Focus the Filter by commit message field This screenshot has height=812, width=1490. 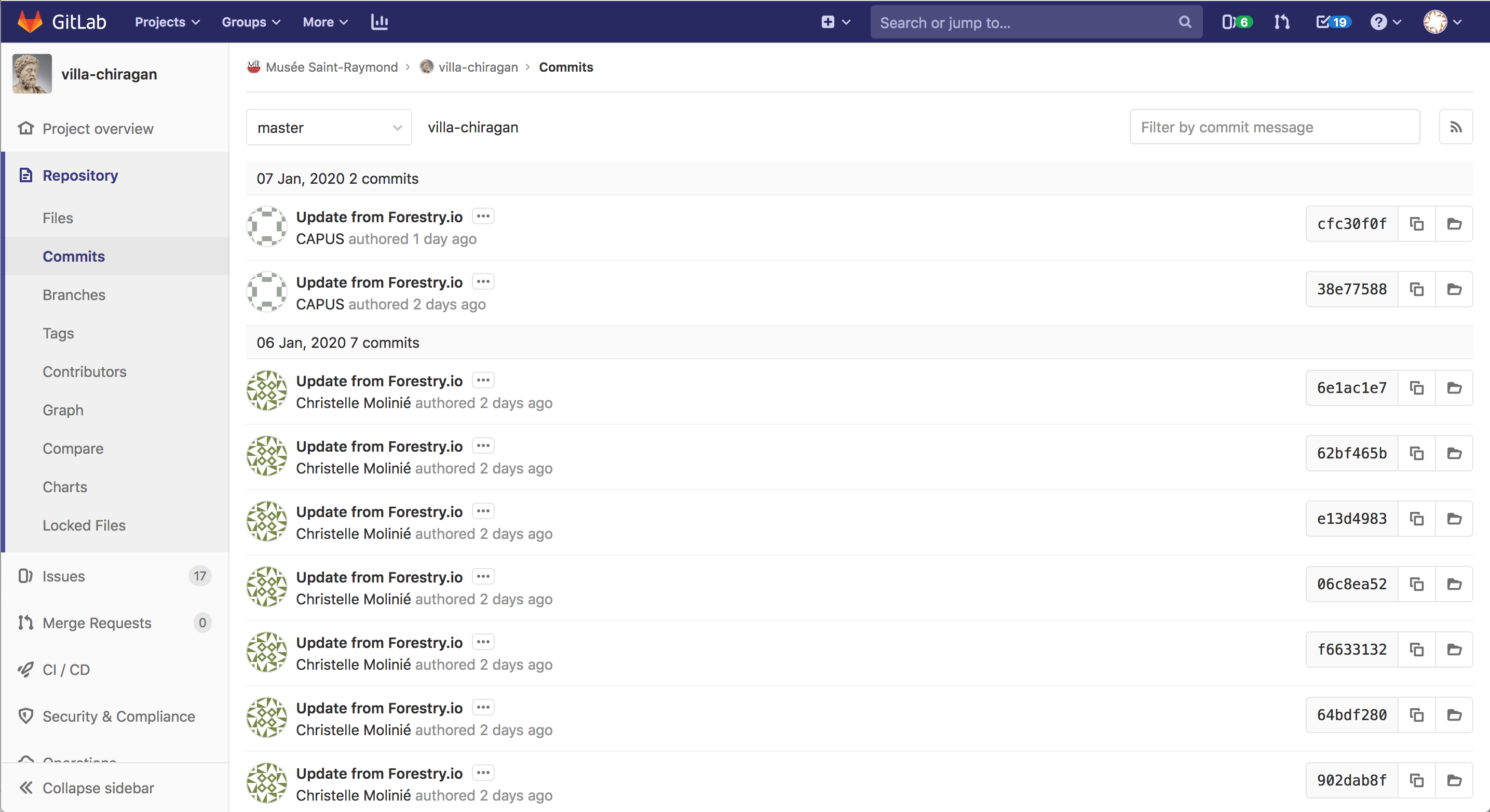1274,127
